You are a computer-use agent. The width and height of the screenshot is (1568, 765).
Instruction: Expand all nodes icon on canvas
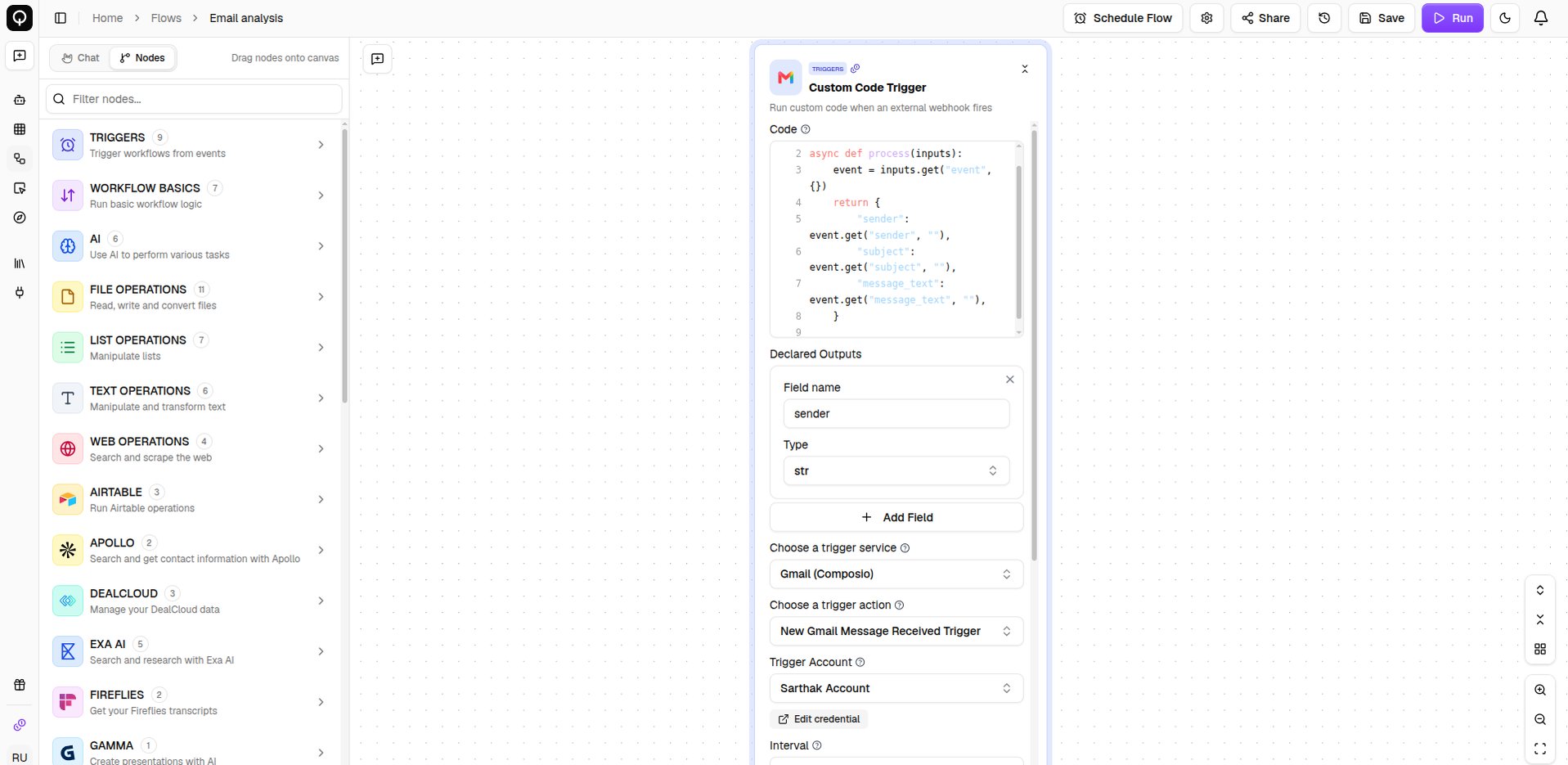point(1540,590)
